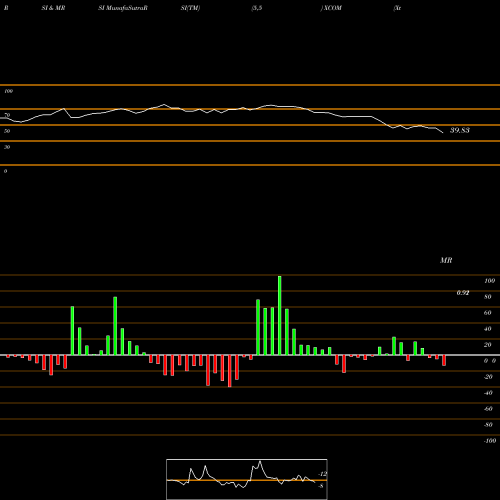Click the -8 label in the mini chart

point(321,486)
